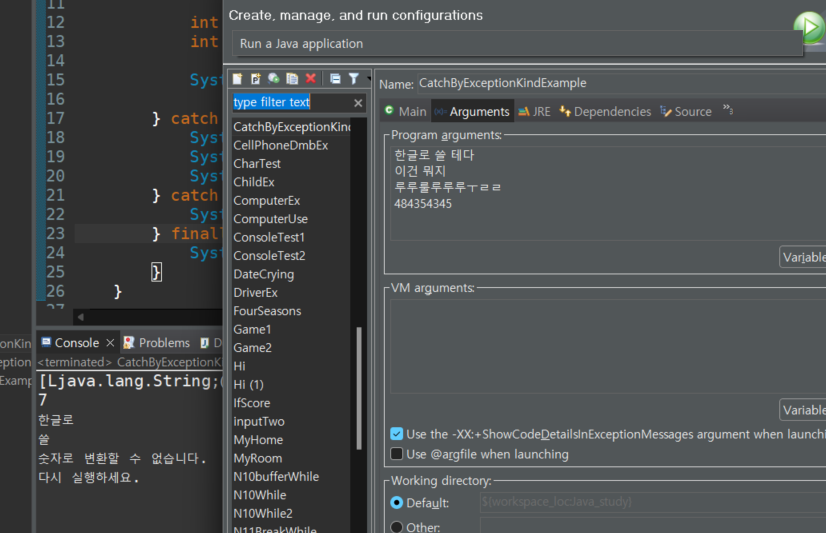Switch to the Source tab

[686, 111]
